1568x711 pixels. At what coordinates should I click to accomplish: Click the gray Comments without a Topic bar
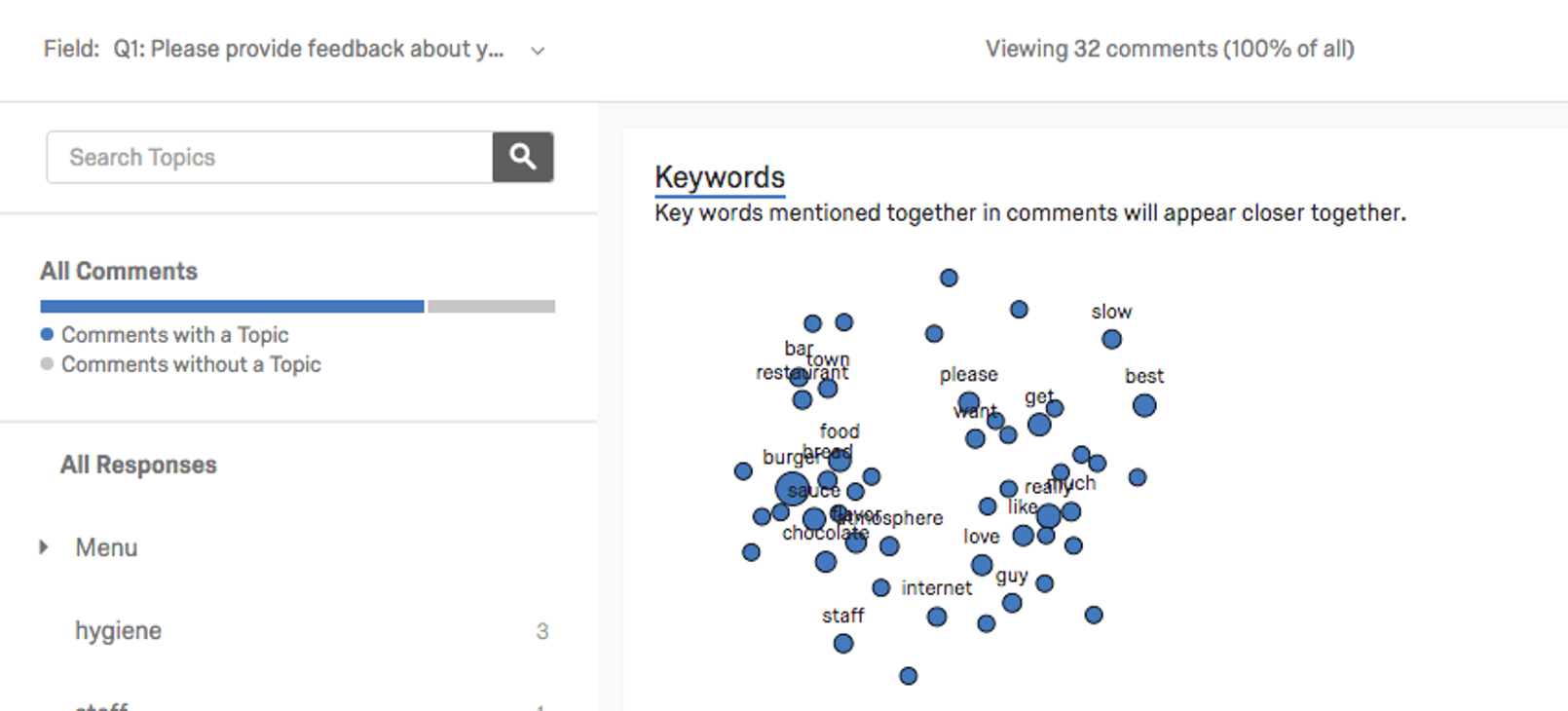491,307
